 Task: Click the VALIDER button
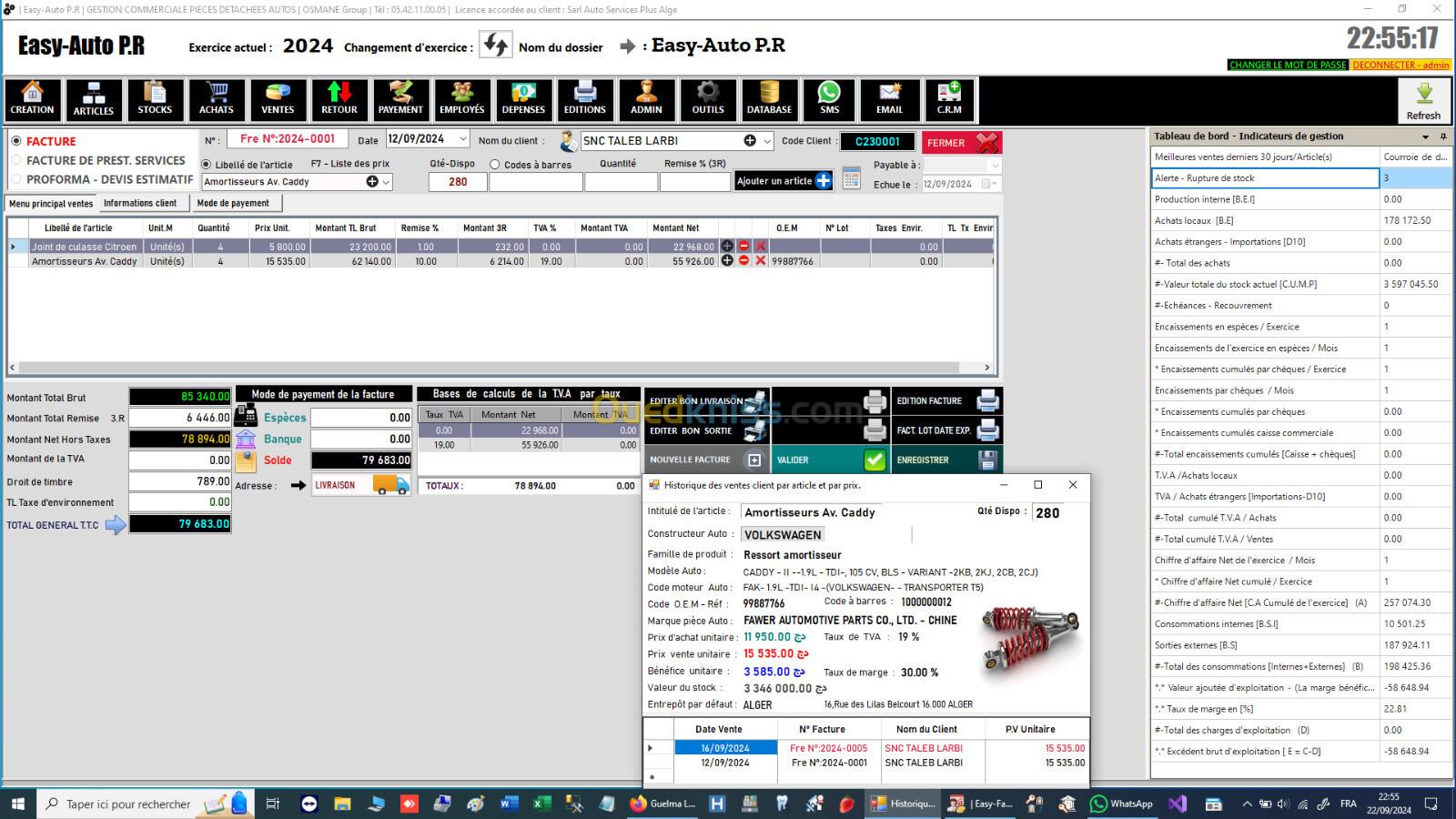[x=829, y=460]
